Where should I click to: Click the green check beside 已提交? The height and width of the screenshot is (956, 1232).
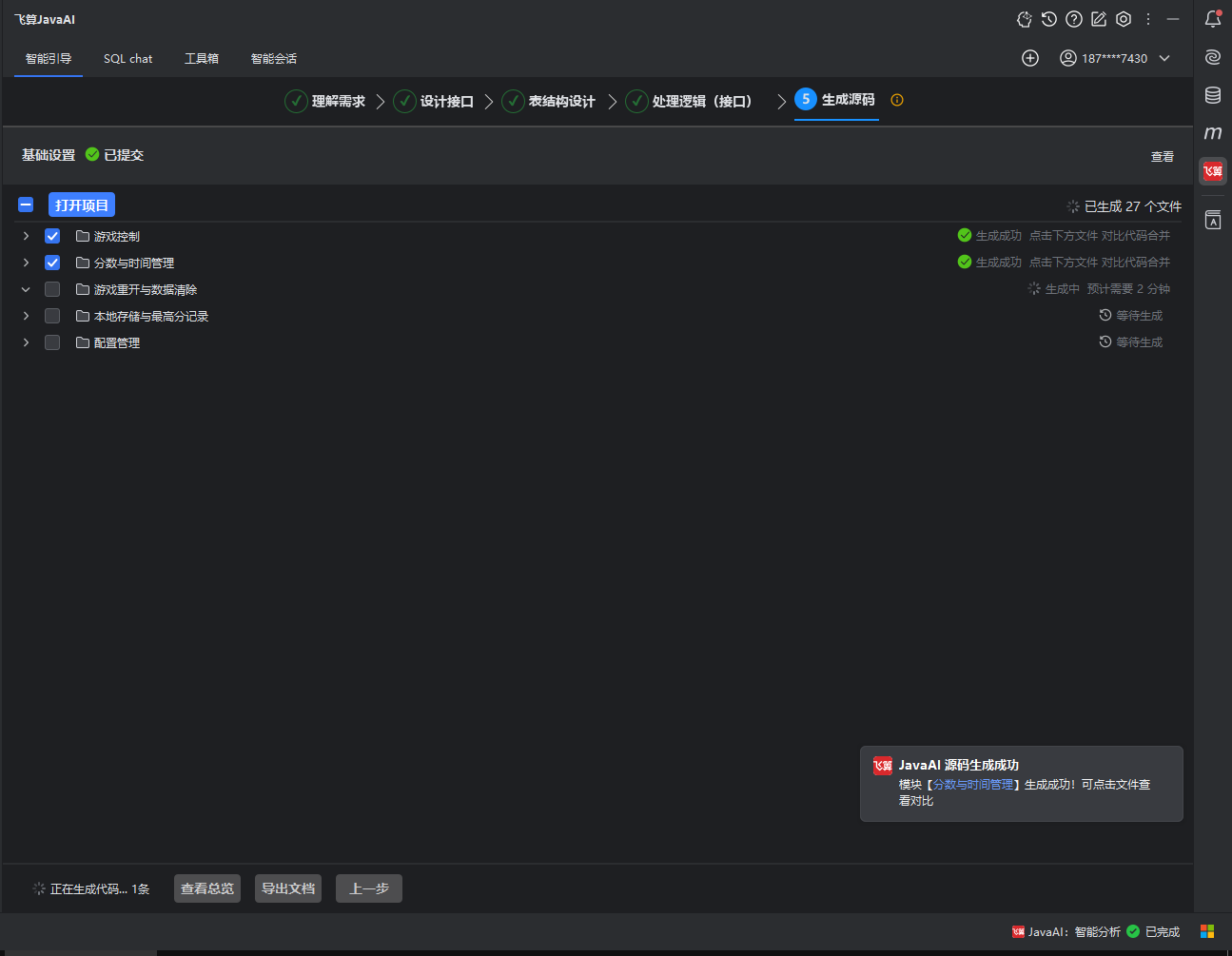92,154
